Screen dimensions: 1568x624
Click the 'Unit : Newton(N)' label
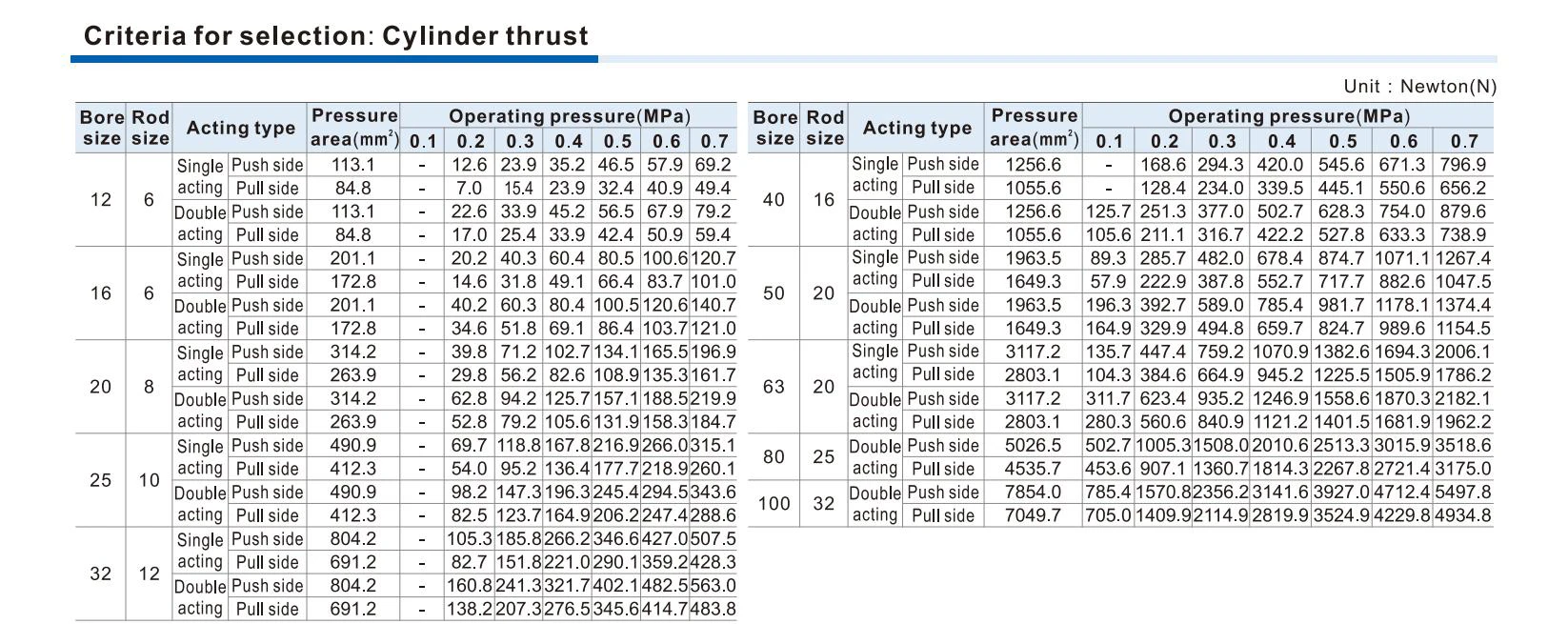pyautogui.click(x=1419, y=87)
